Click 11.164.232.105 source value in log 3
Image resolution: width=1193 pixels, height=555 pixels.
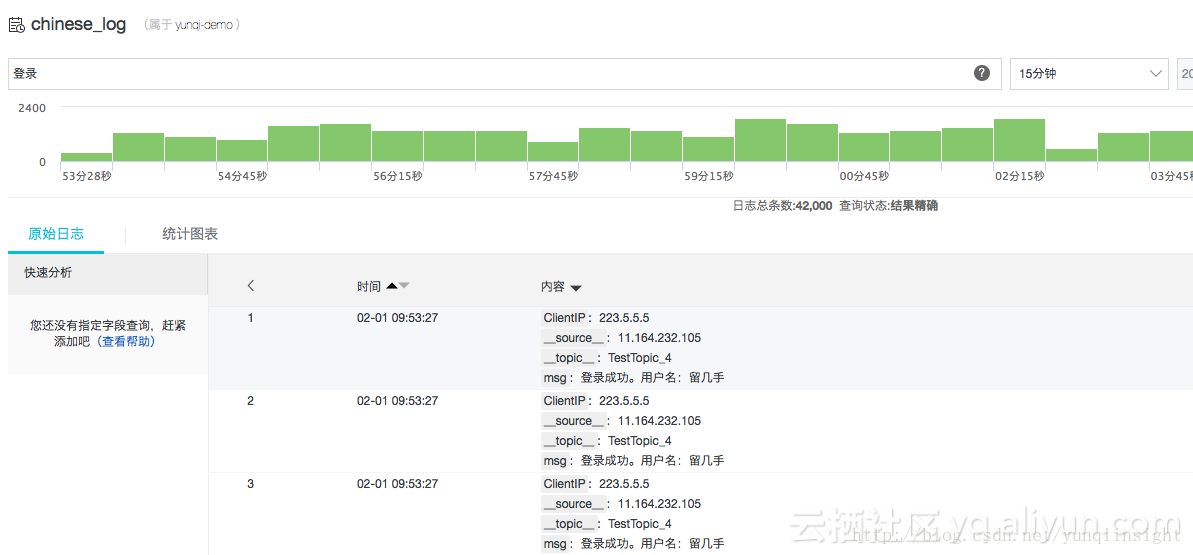point(660,503)
